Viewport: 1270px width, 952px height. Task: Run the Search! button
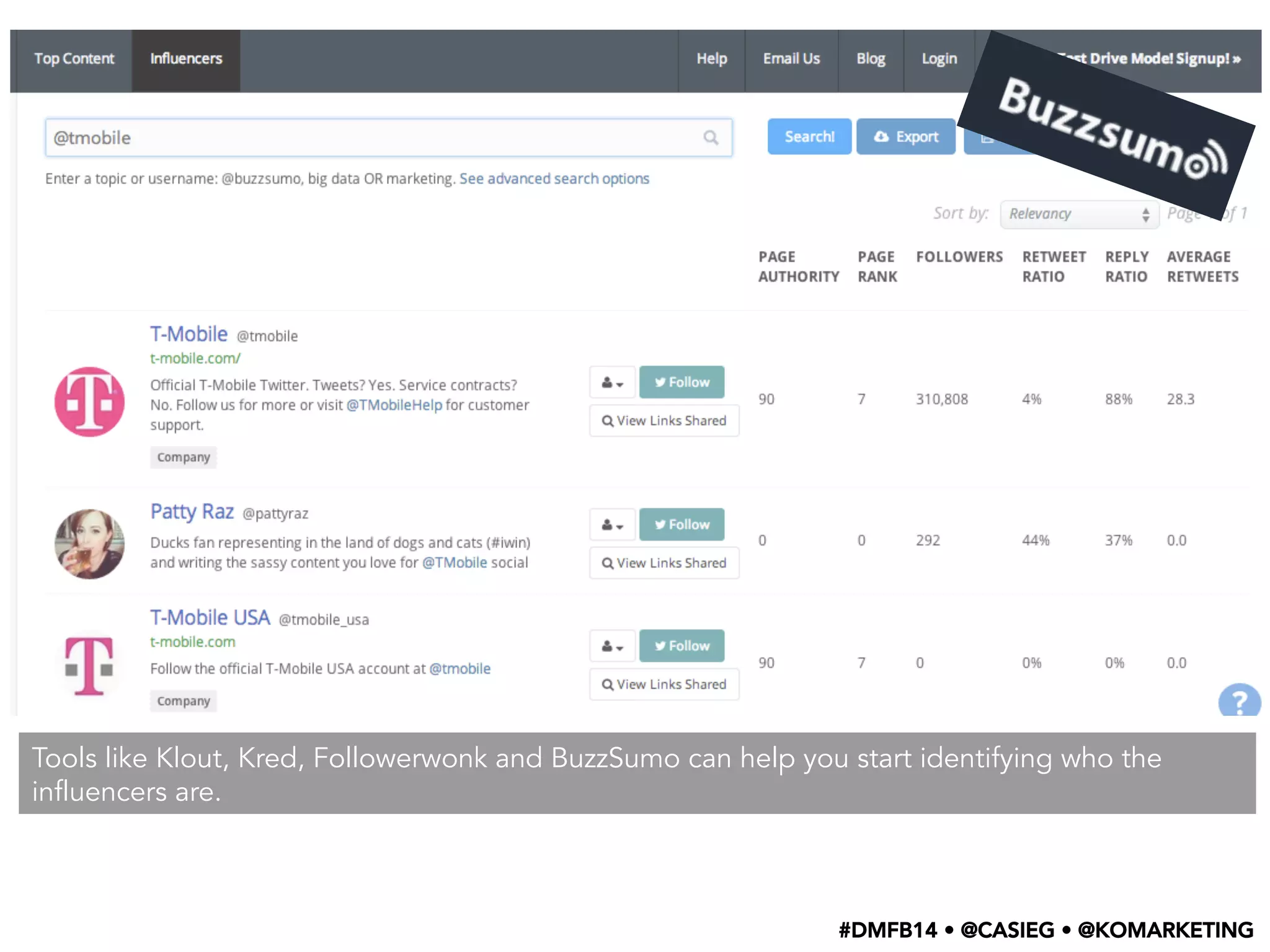[809, 136]
